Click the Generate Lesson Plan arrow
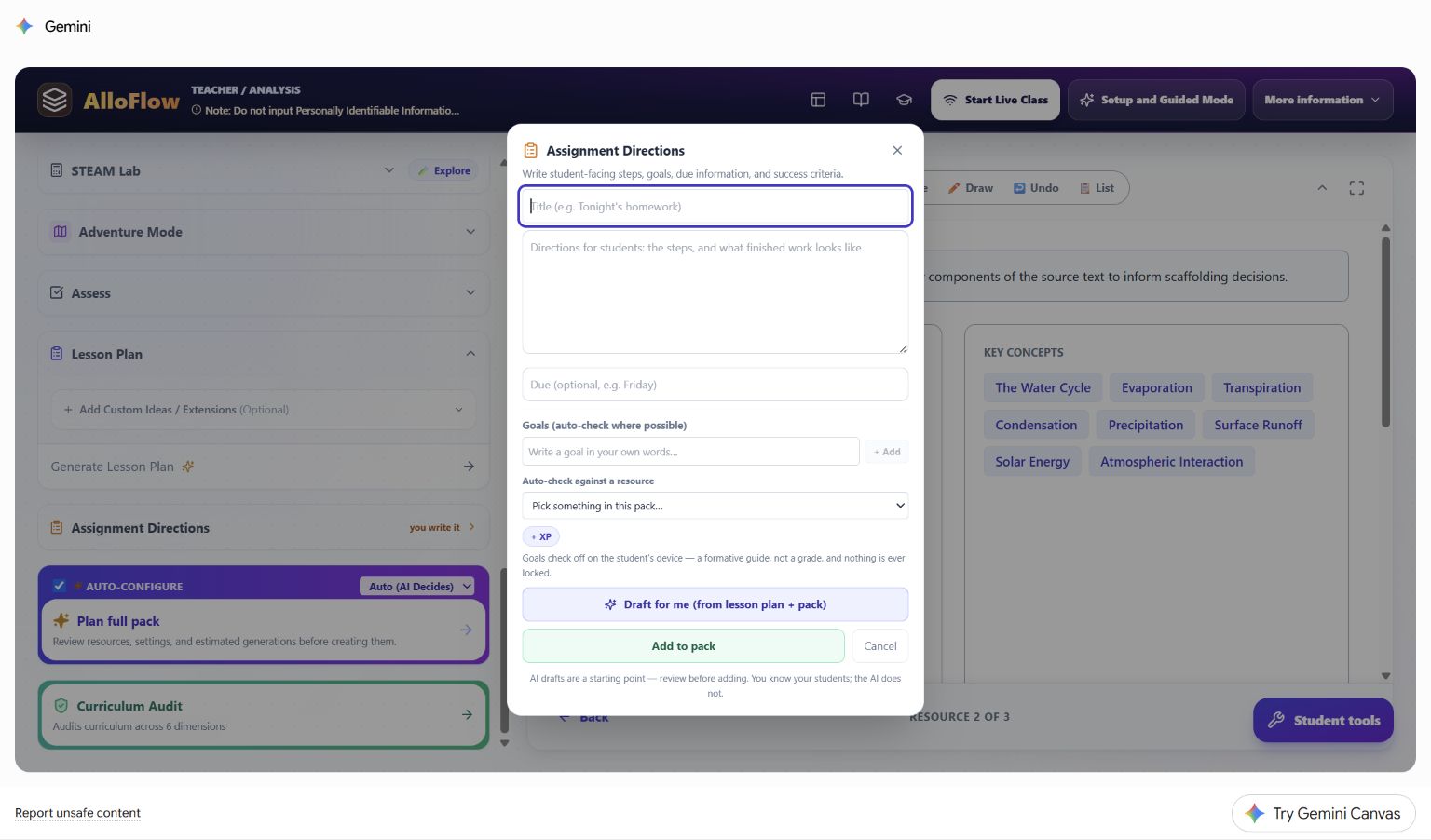 pos(469,466)
